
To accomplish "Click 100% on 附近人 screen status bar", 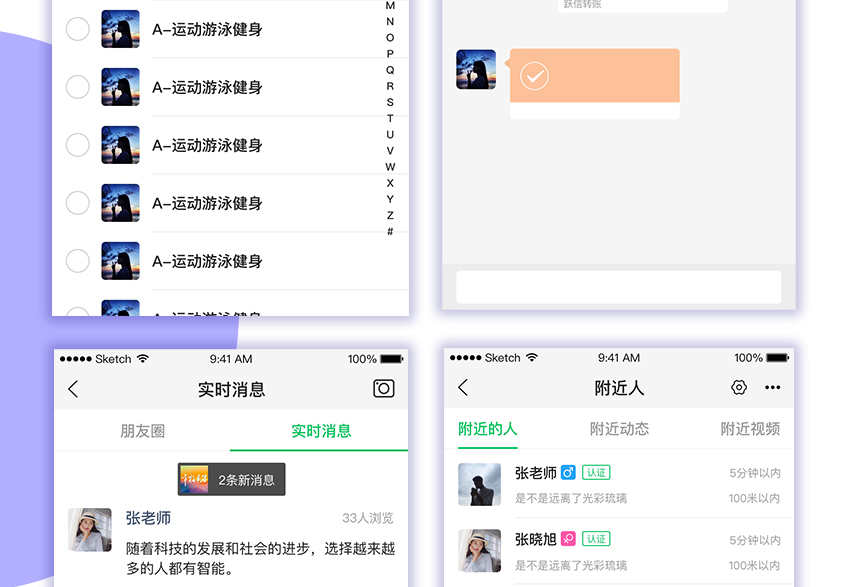I will [x=748, y=358].
